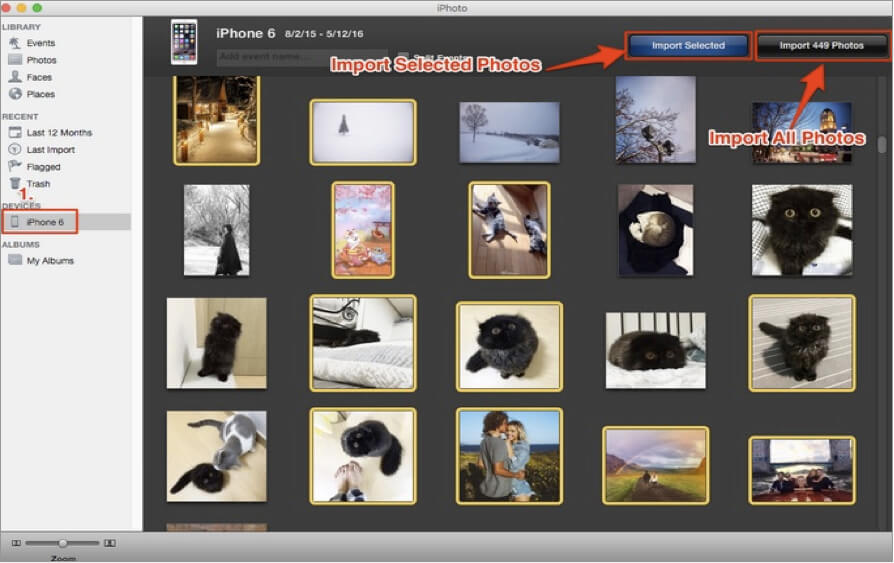Image resolution: width=894 pixels, height=563 pixels.
Task: Open Photos in the Library sidebar
Action: [41, 60]
